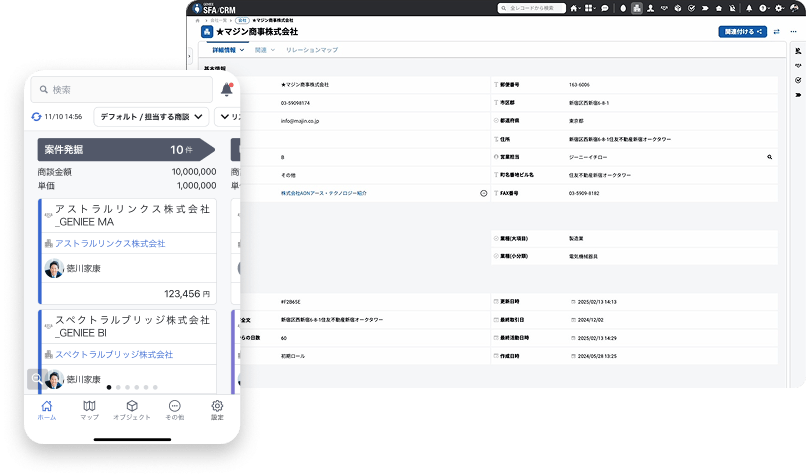Screen dimensions: 806x476
Task: Expand the 詳細情報 tab dropdown
Action: 242,50
